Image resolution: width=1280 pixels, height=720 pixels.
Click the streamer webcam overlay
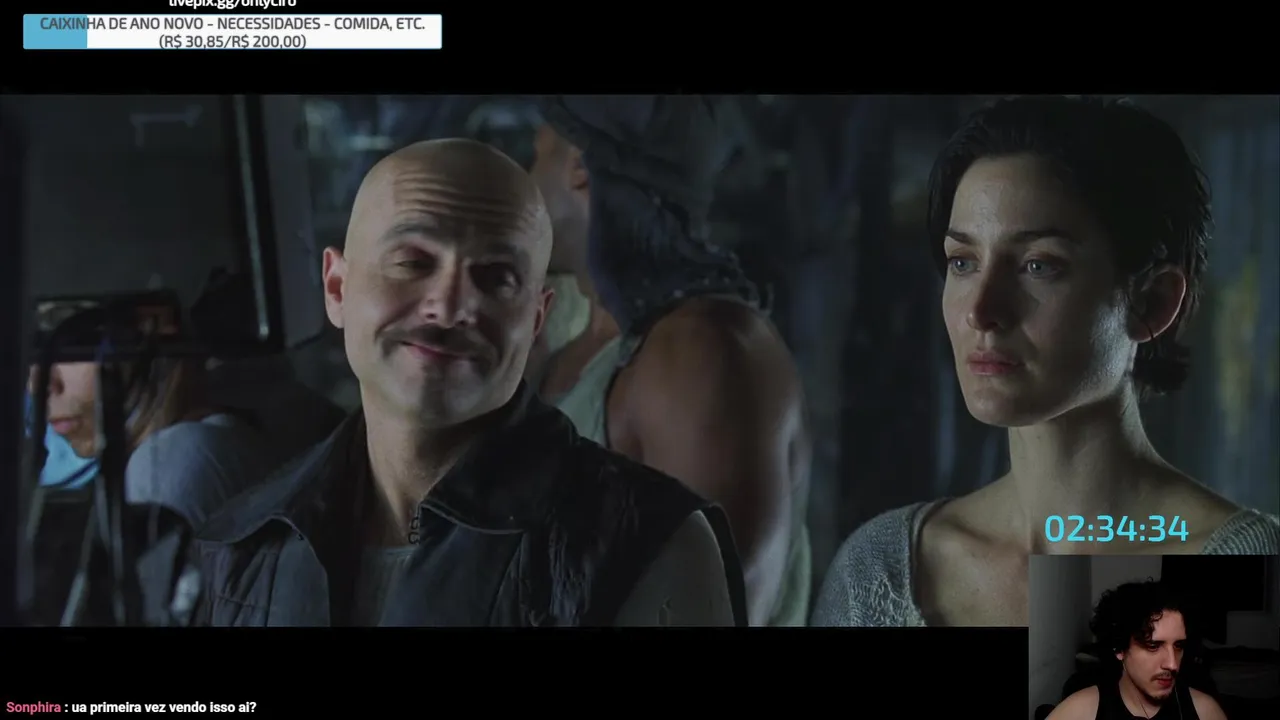[x=1154, y=637]
